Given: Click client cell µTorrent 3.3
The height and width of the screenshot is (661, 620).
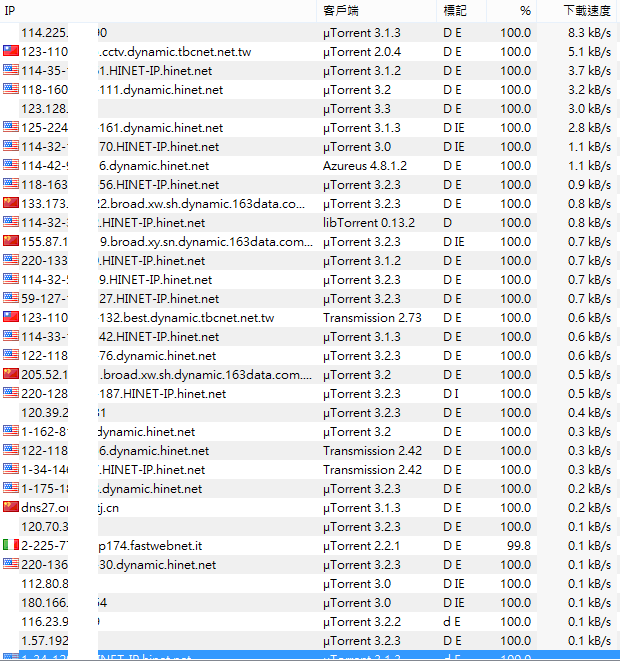Looking at the screenshot, I should [x=357, y=109].
